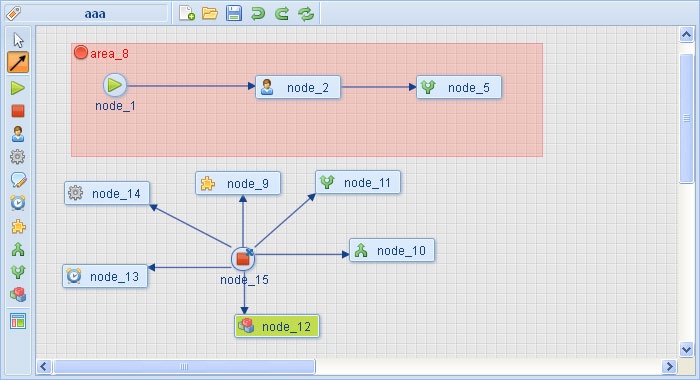Select the alarm clock timer tool

18,203
